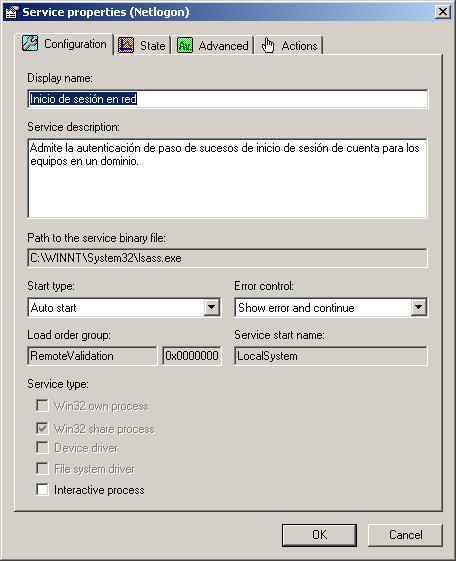Click the State tab chart icon
The height and width of the screenshot is (561, 456).
pyautogui.click(x=126, y=45)
